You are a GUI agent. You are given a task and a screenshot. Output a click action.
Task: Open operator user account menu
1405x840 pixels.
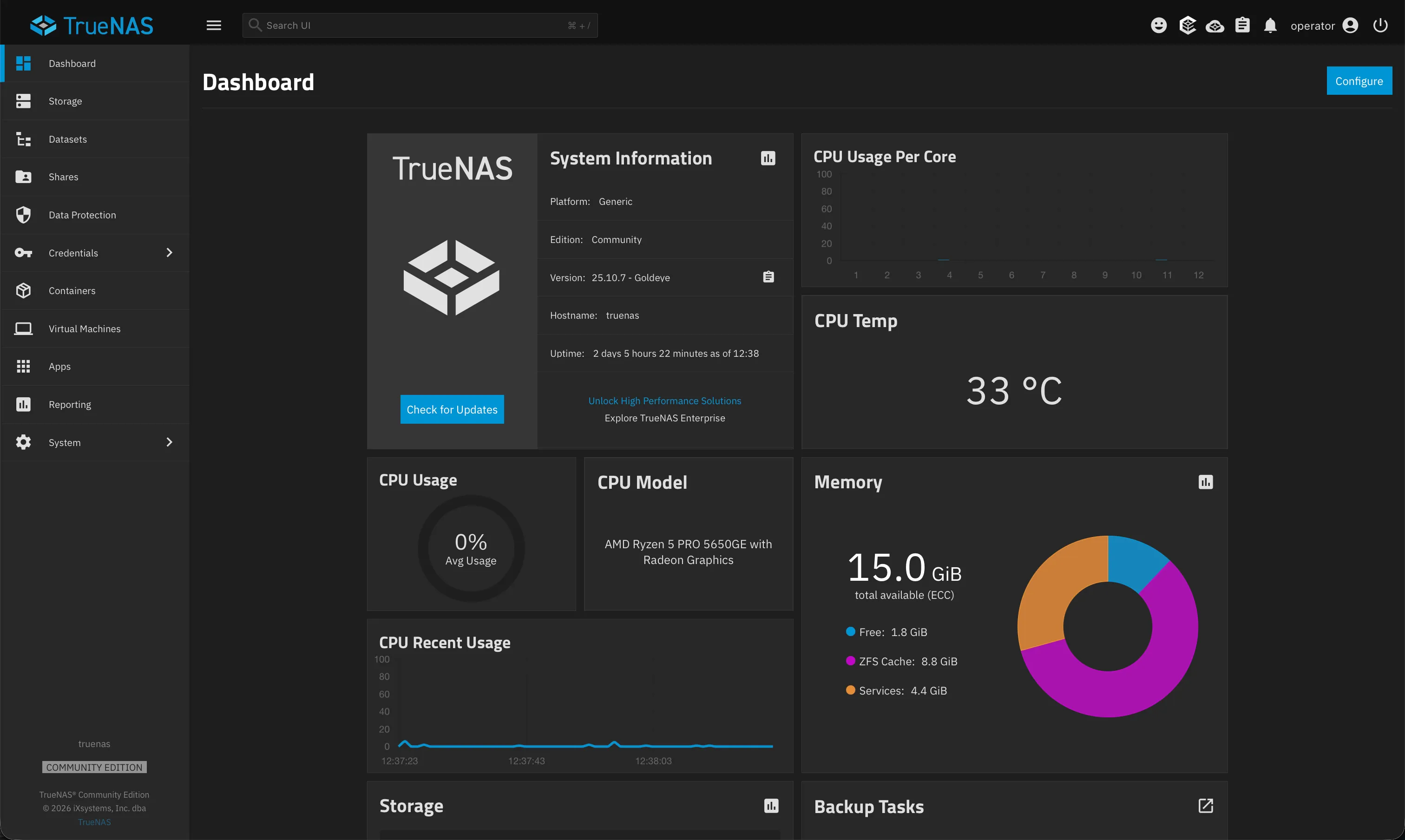1324,26
